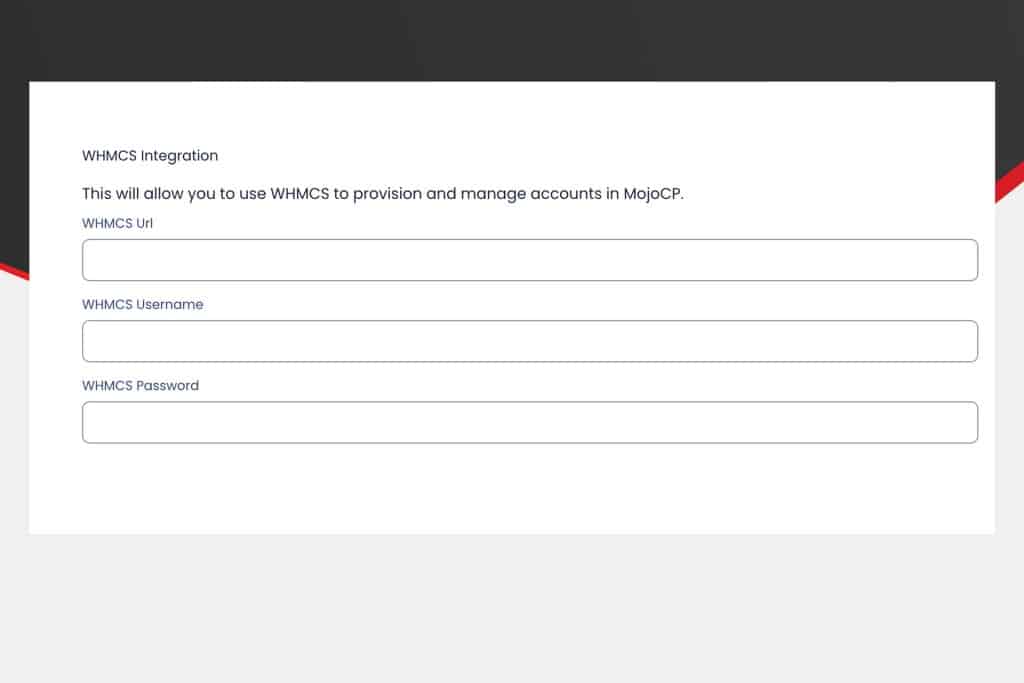
Task: Click the red diagonal stripe beside the card's right edge
Action: tap(1009, 183)
